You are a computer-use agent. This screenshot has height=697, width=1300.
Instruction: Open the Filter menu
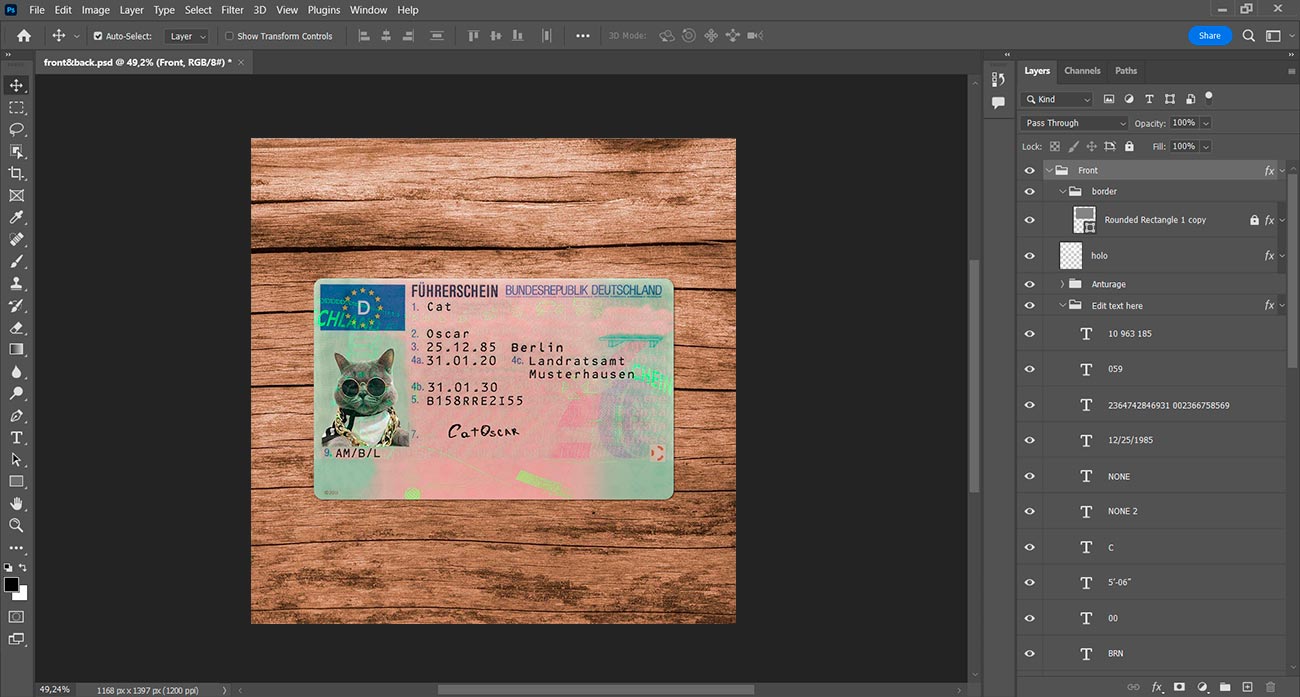point(232,10)
